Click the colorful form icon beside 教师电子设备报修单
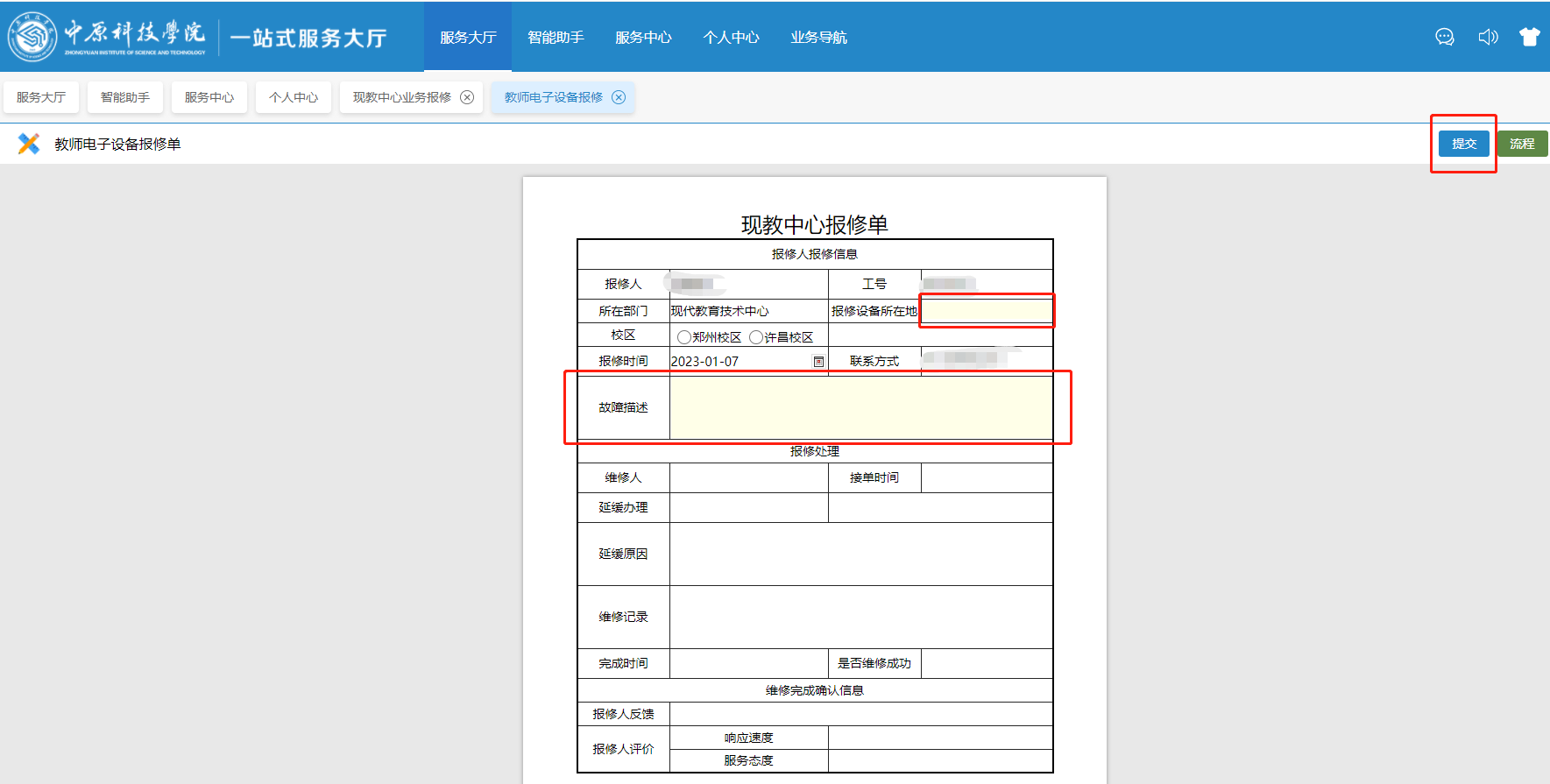 [x=29, y=144]
